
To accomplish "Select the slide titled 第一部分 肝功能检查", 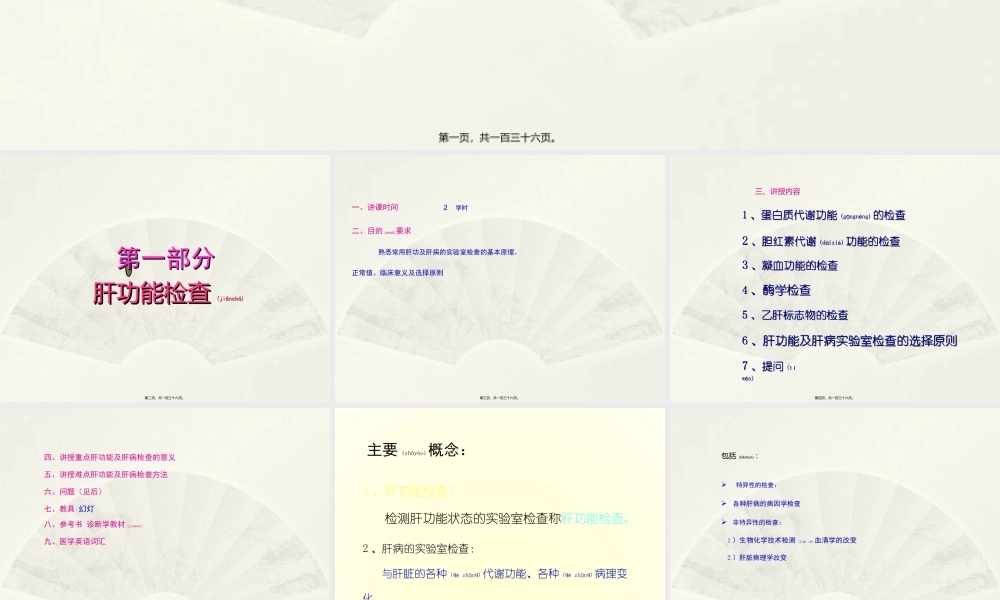I will [x=166, y=275].
